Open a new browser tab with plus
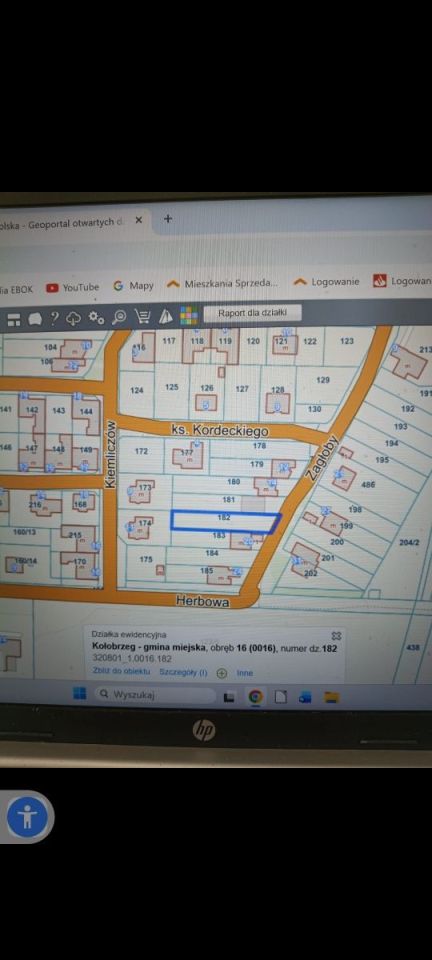Image resolution: width=432 pixels, height=960 pixels. pos(168,219)
